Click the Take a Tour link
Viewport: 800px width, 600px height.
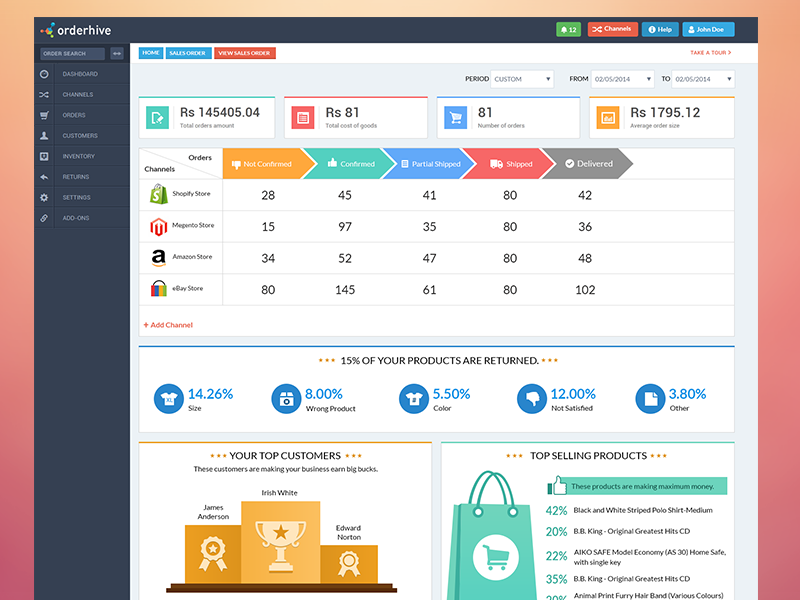(x=711, y=53)
